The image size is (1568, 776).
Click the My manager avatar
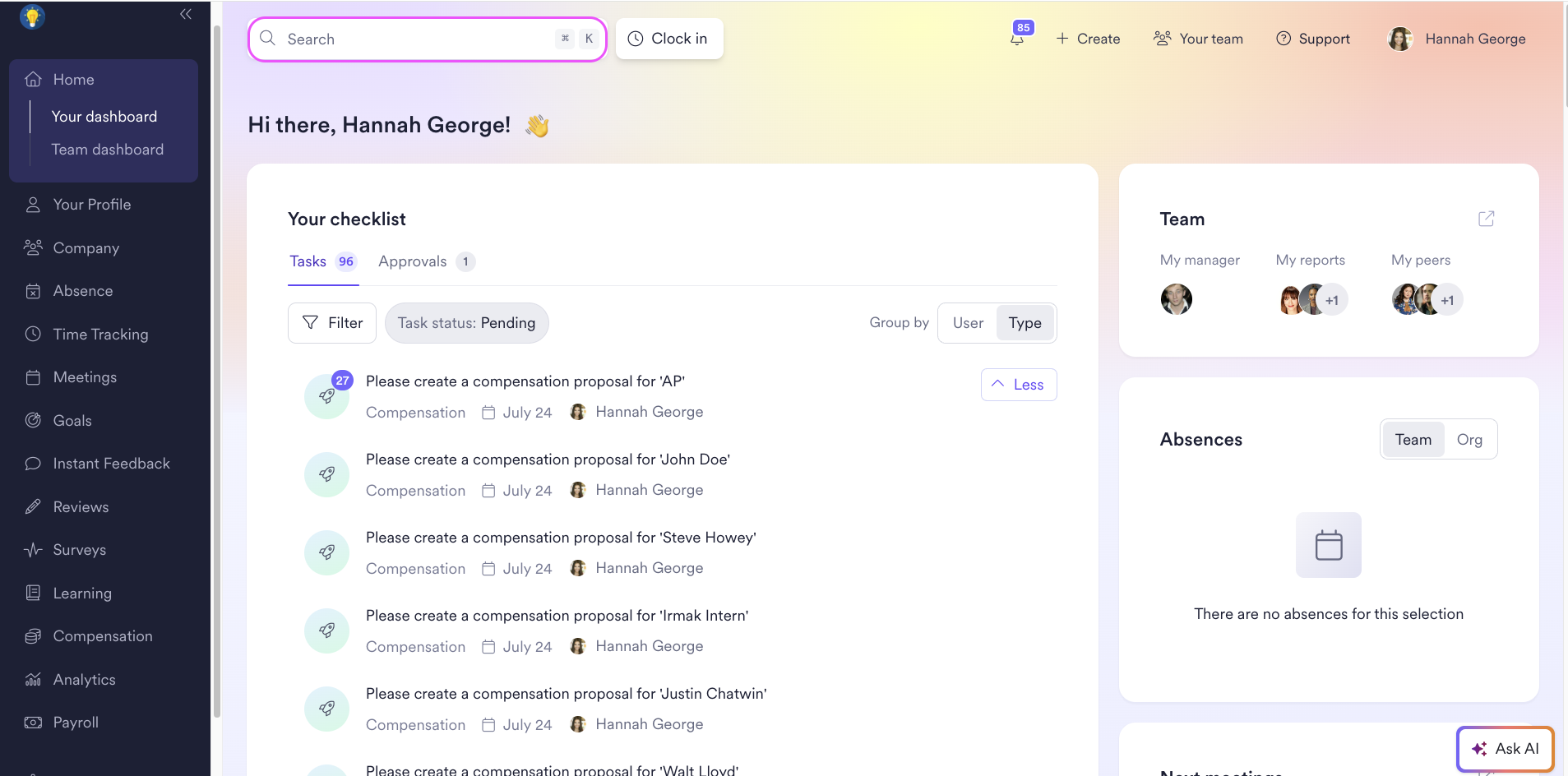(x=1176, y=299)
